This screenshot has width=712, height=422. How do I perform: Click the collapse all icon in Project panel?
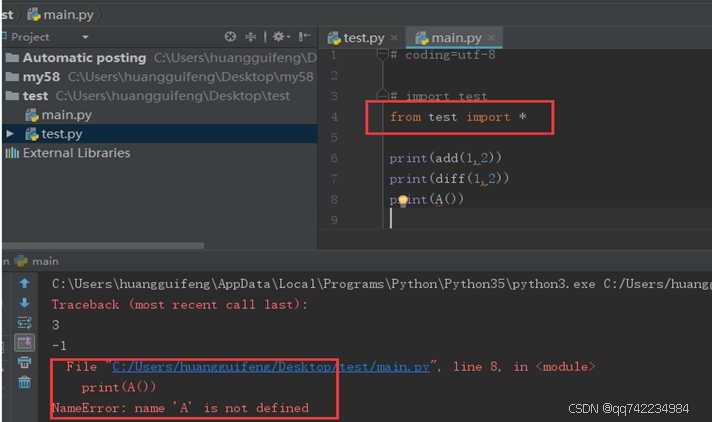coord(251,37)
